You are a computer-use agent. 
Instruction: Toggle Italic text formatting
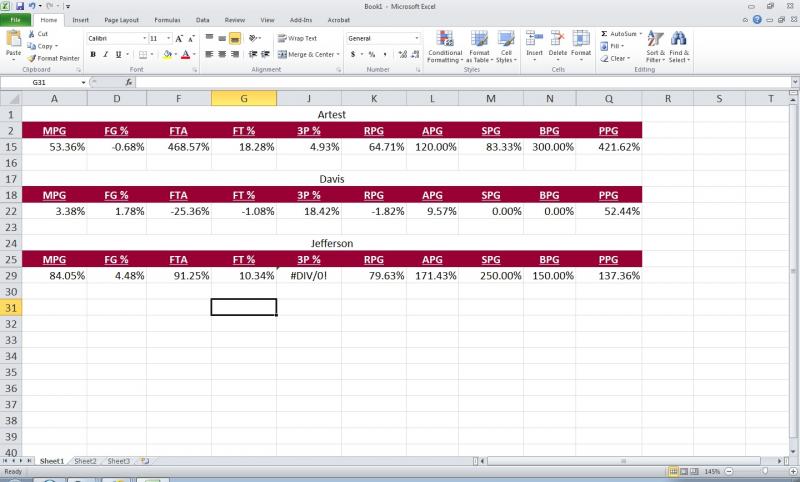pos(105,54)
